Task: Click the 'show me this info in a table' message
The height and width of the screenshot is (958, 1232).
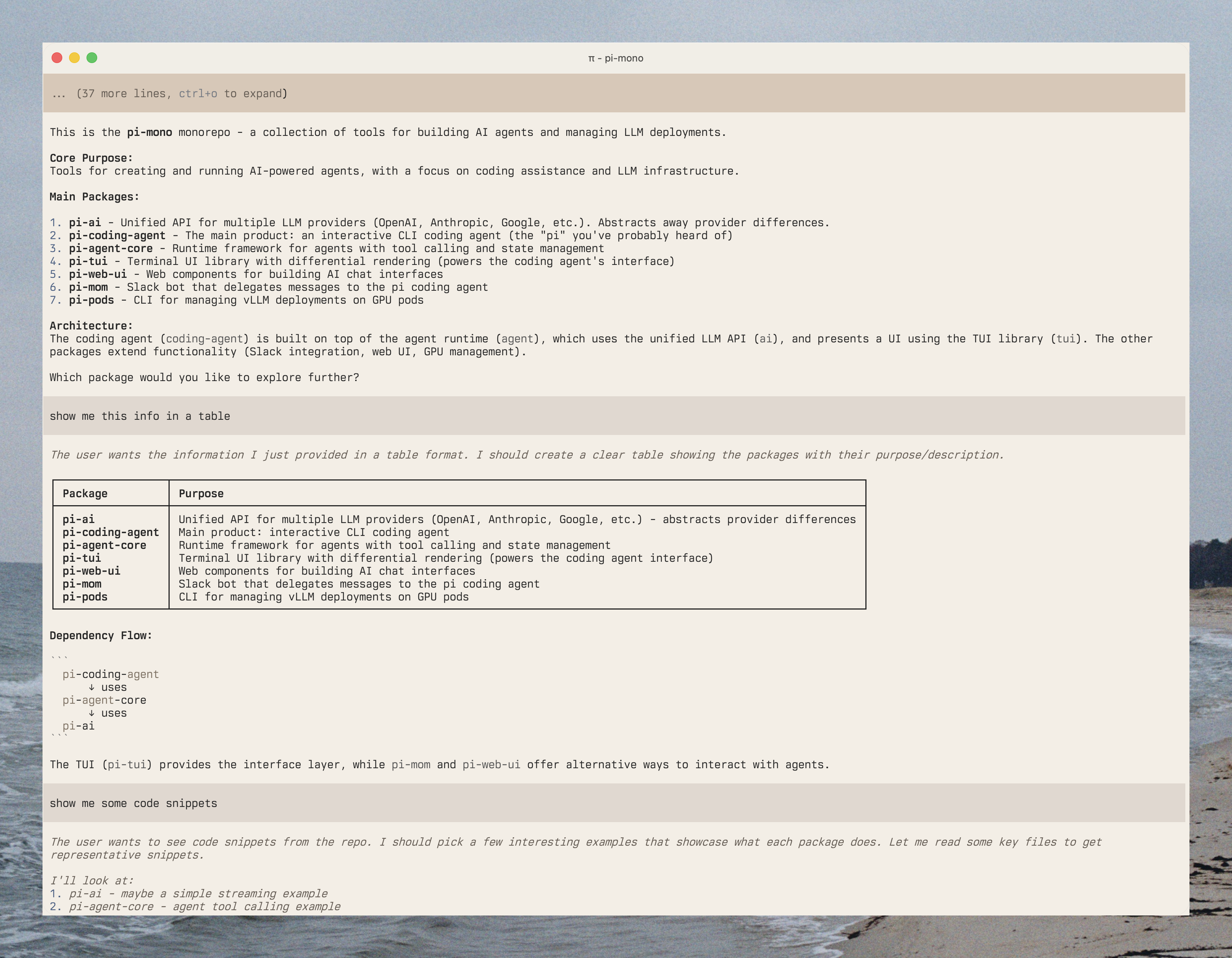Action: pos(140,416)
